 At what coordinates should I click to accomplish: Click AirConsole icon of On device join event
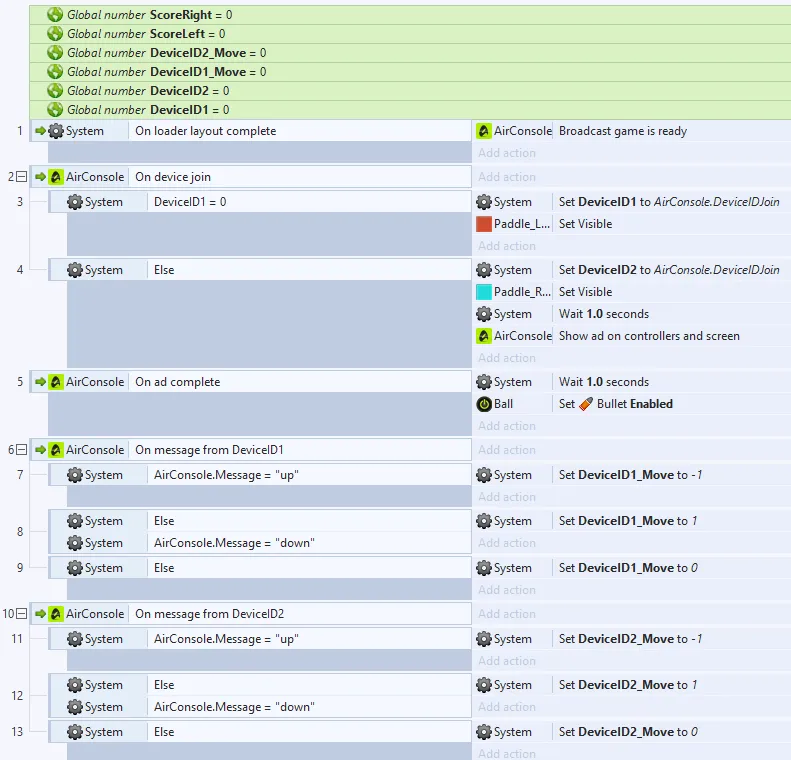pos(55,177)
